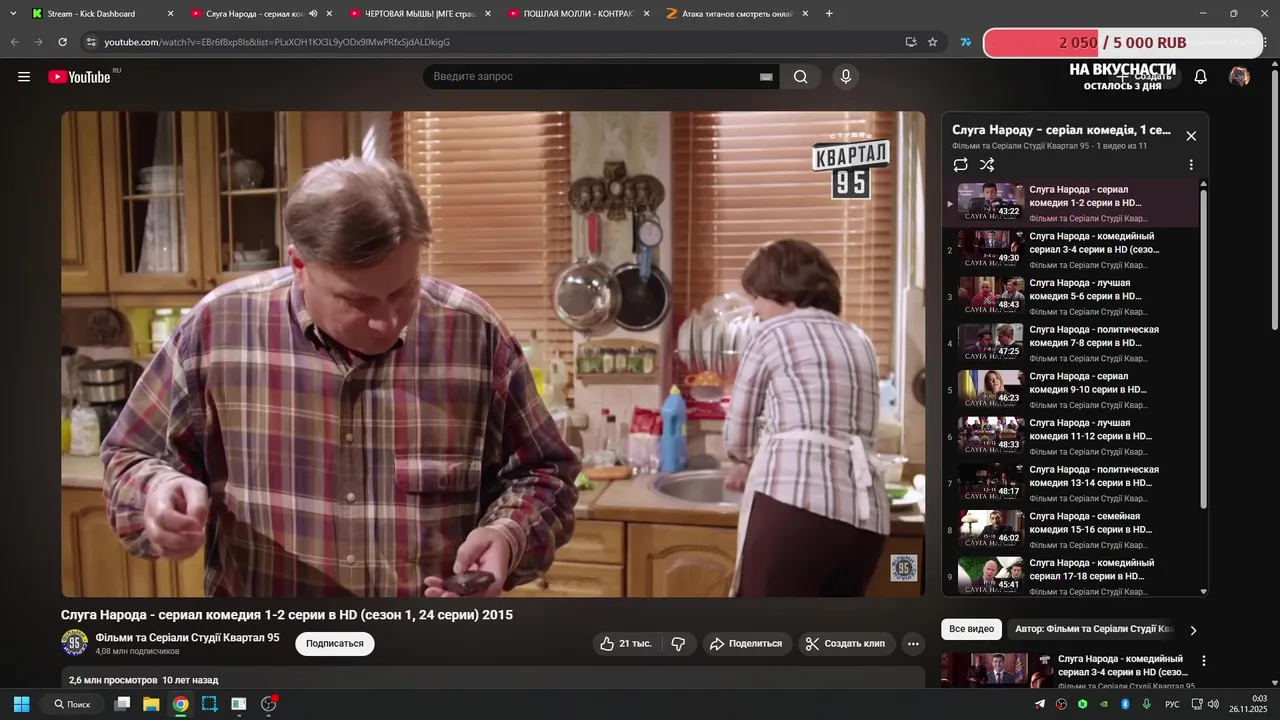Open the 7TV extension icon

pos(966,42)
